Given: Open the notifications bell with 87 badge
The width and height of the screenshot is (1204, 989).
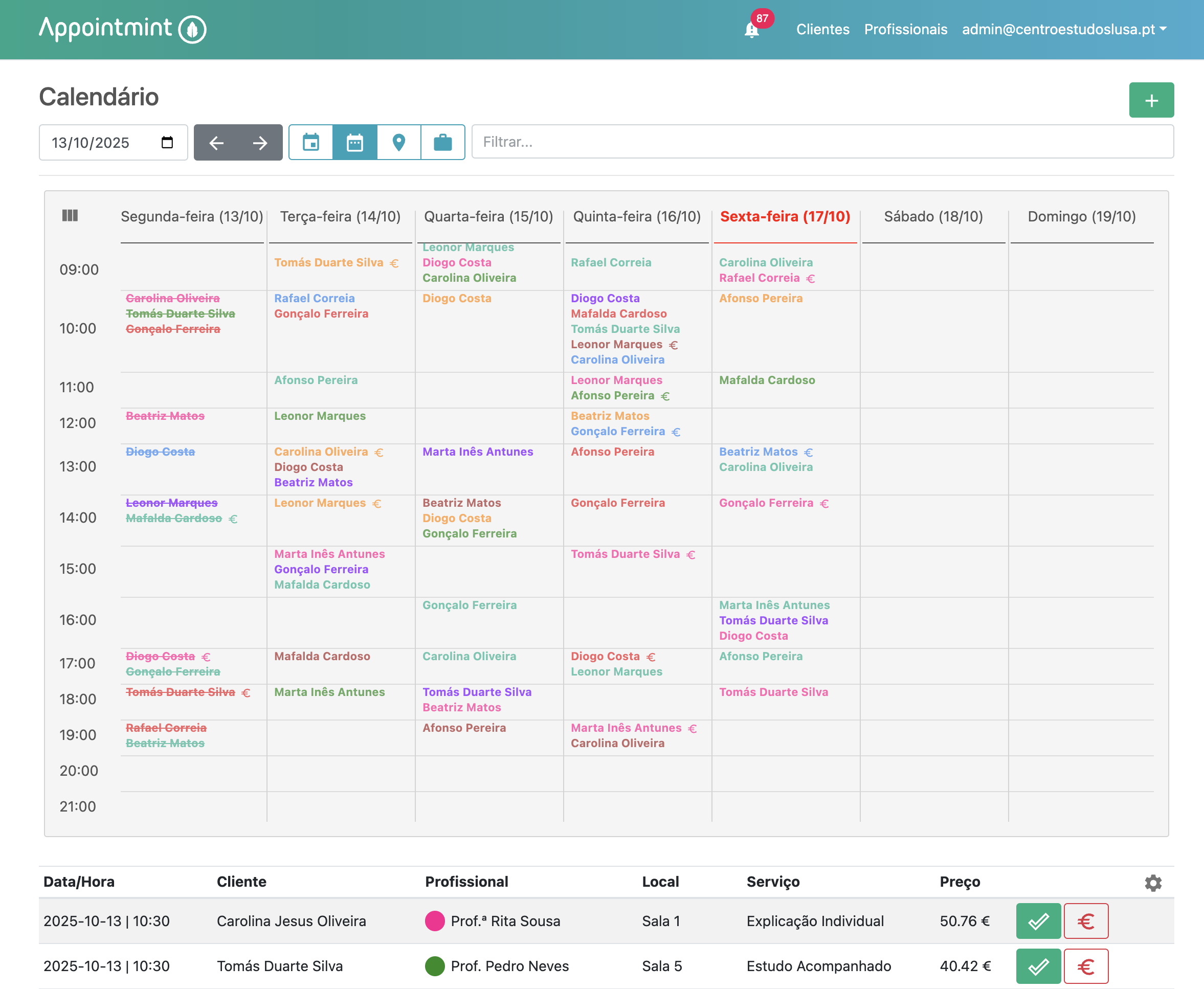Looking at the screenshot, I should click(751, 30).
